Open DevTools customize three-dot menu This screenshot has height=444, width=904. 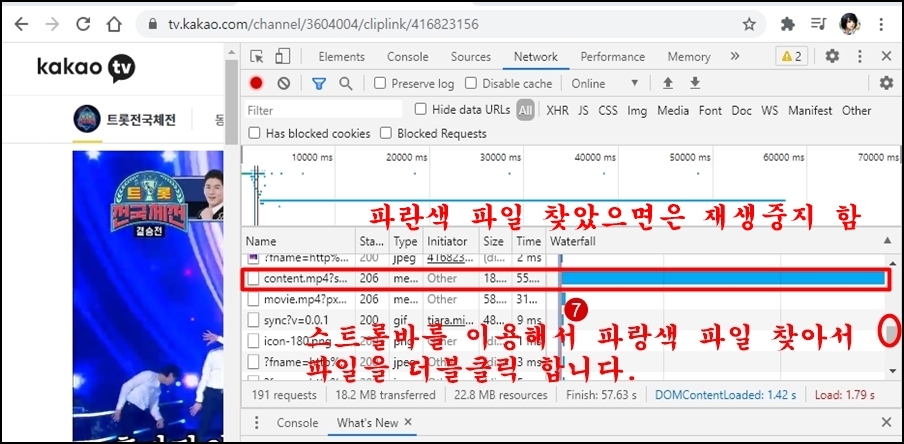(x=860, y=56)
